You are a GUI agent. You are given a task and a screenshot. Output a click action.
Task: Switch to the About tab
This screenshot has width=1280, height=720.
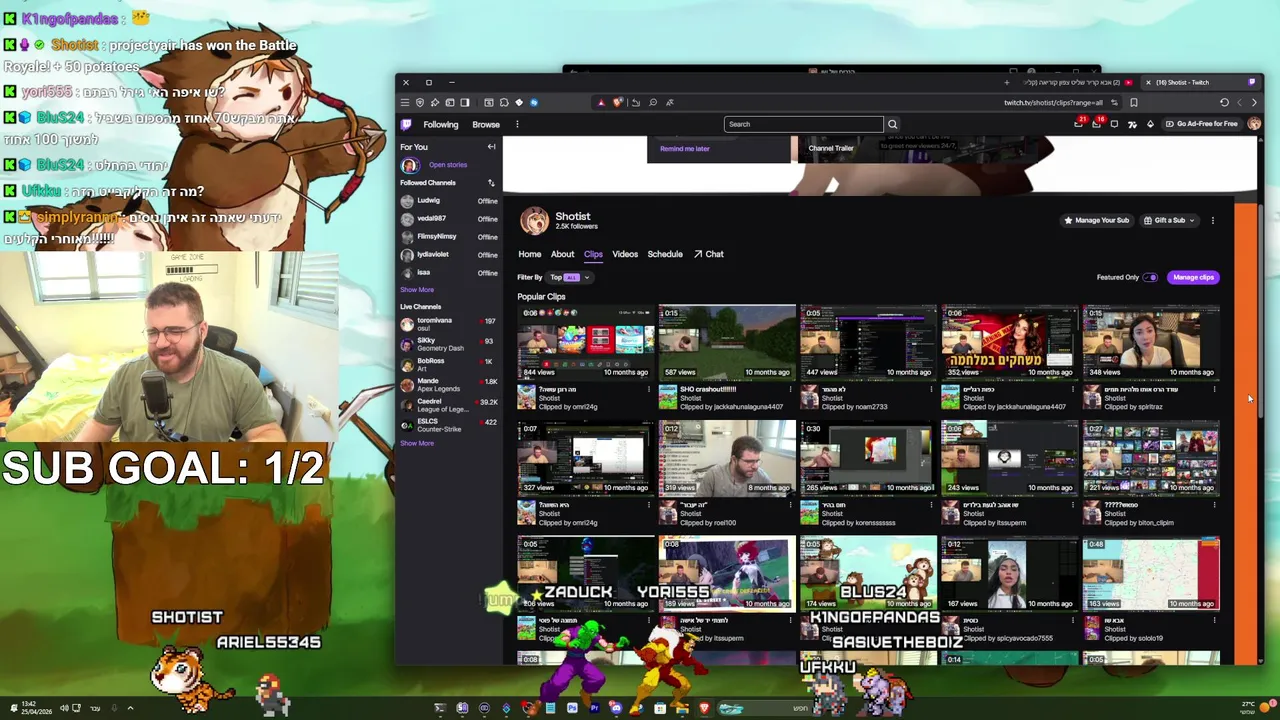click(562, 254)
